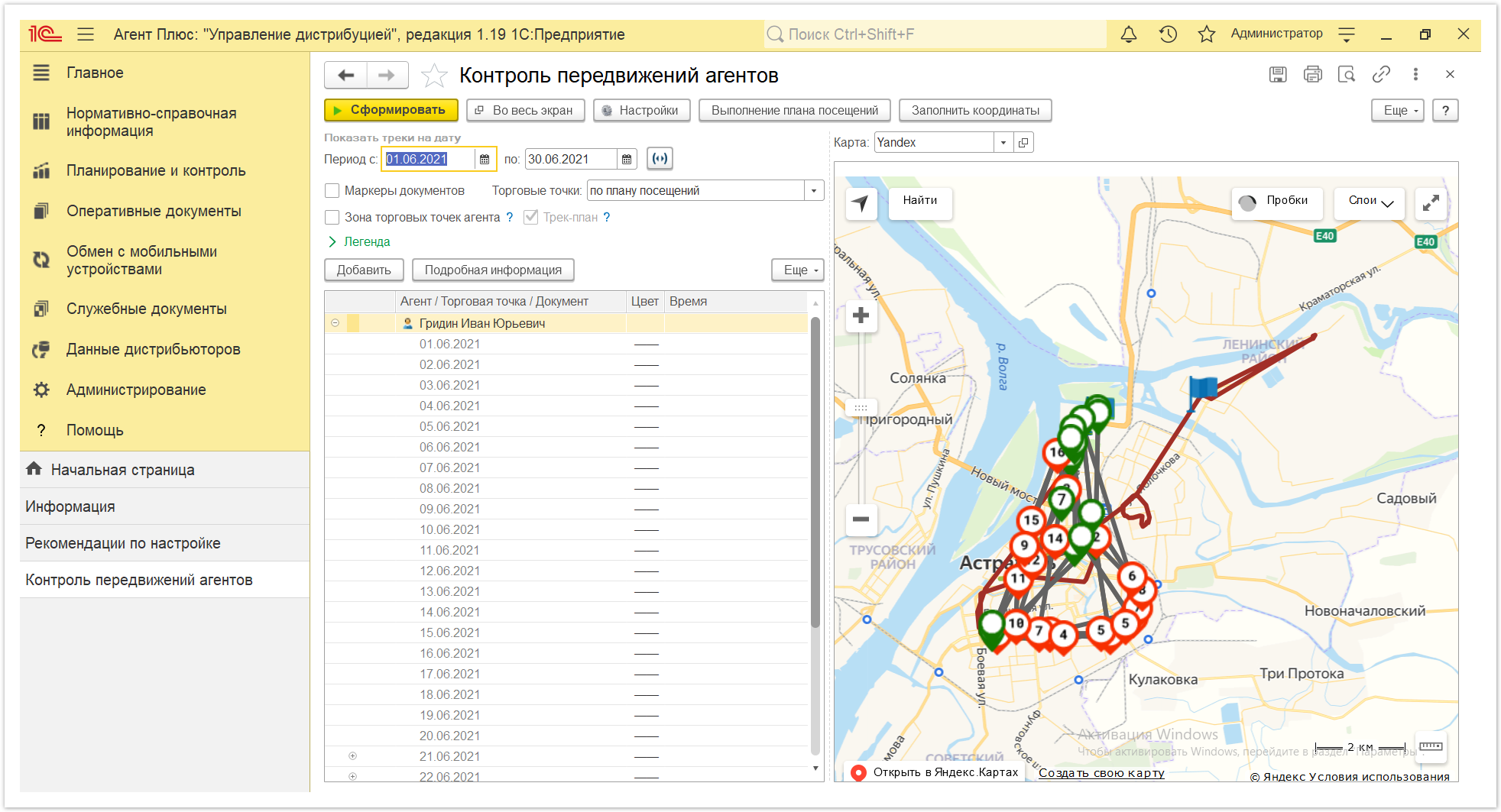Toggle the Трек-план checkbox

(530, 217)
